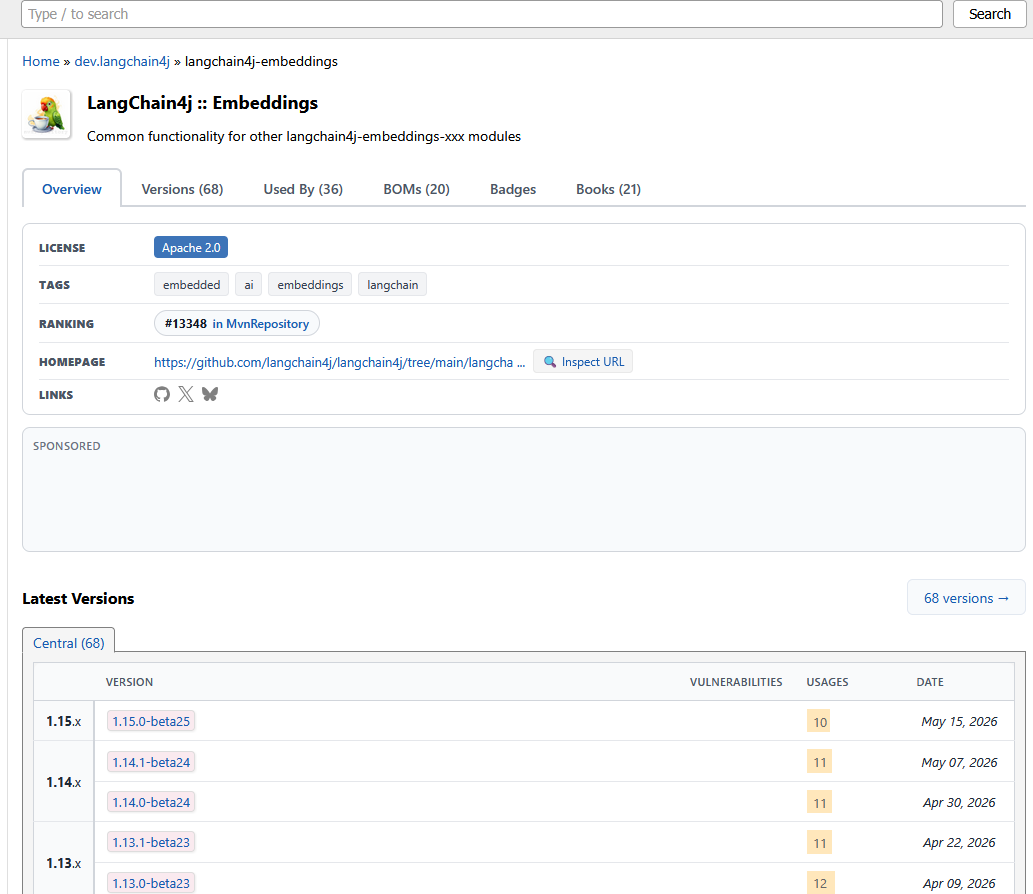Click the Latest Versions heading
Screen dimensions: 1033x894
pyautogui.click(x=78, y=598)
